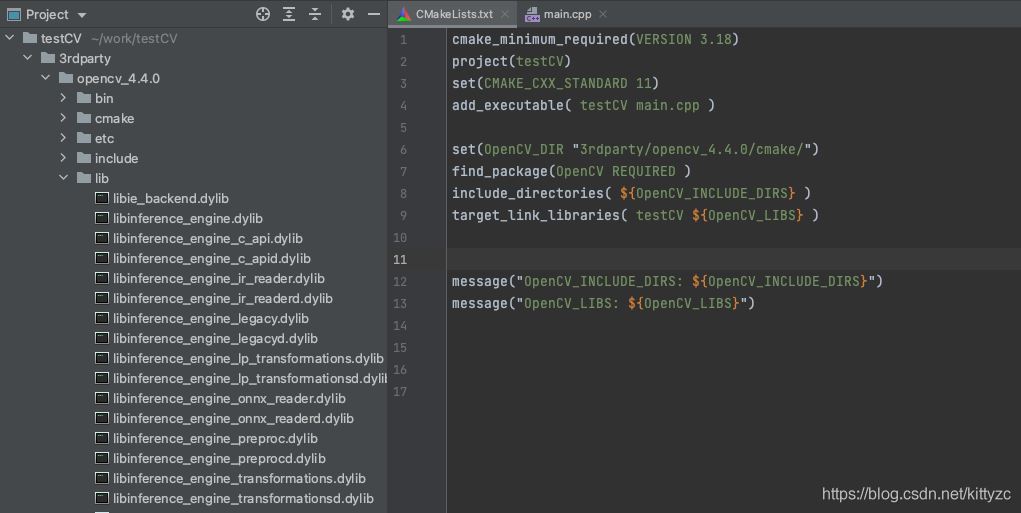Click the target_link_libraries code line
The width and height of the screenshot is (1021, 513).
tap(636, 215)
